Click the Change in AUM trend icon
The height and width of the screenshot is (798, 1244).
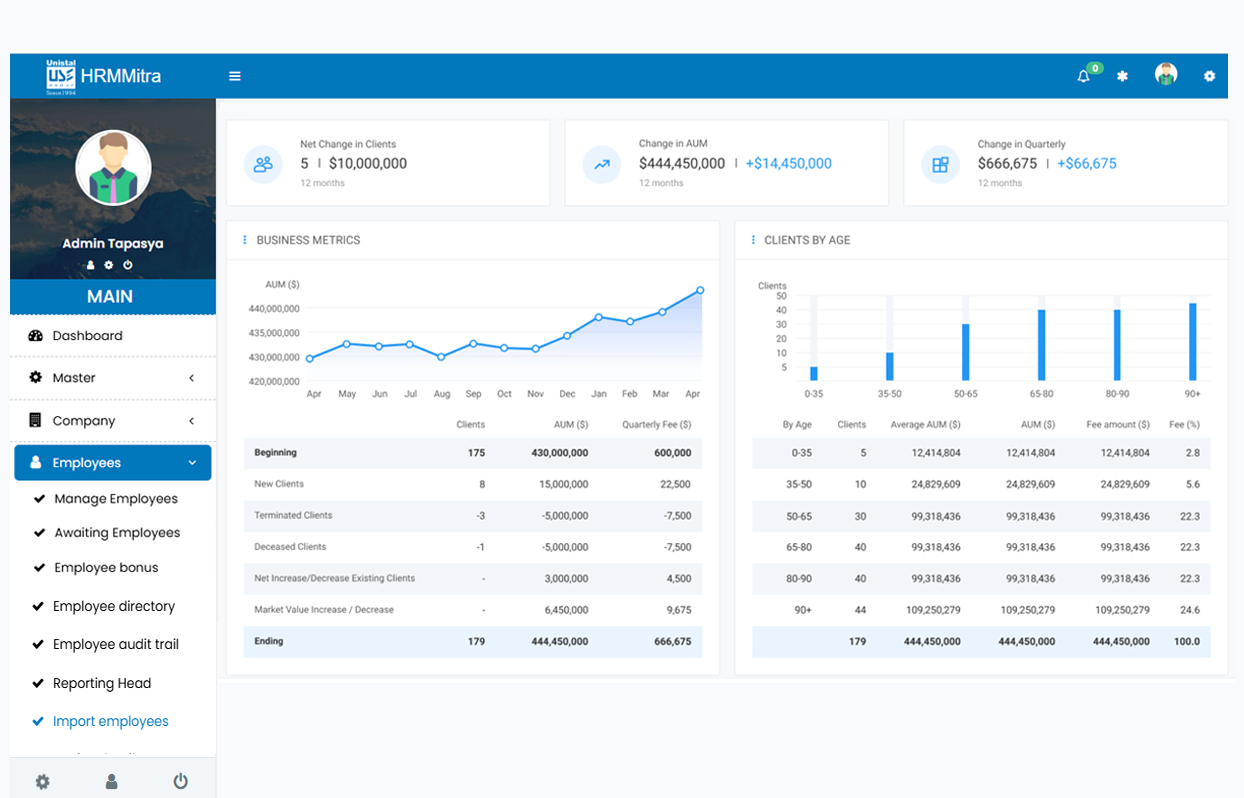[602, 164]
